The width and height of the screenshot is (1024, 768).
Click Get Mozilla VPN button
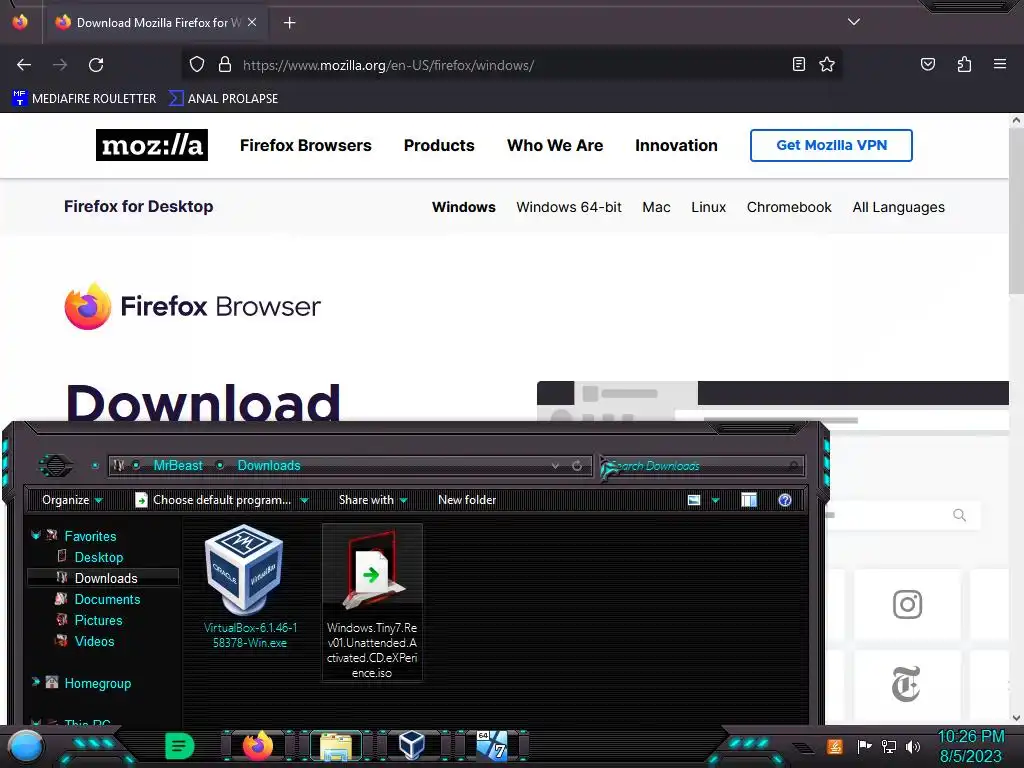(831, 145)
